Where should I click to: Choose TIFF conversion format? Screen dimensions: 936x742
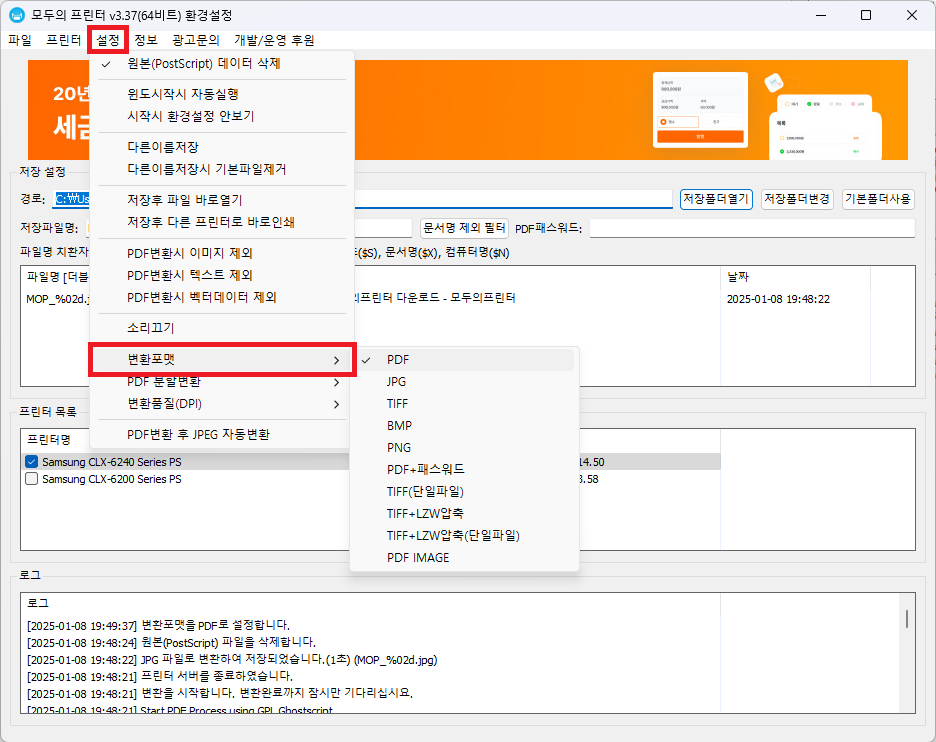464,404
